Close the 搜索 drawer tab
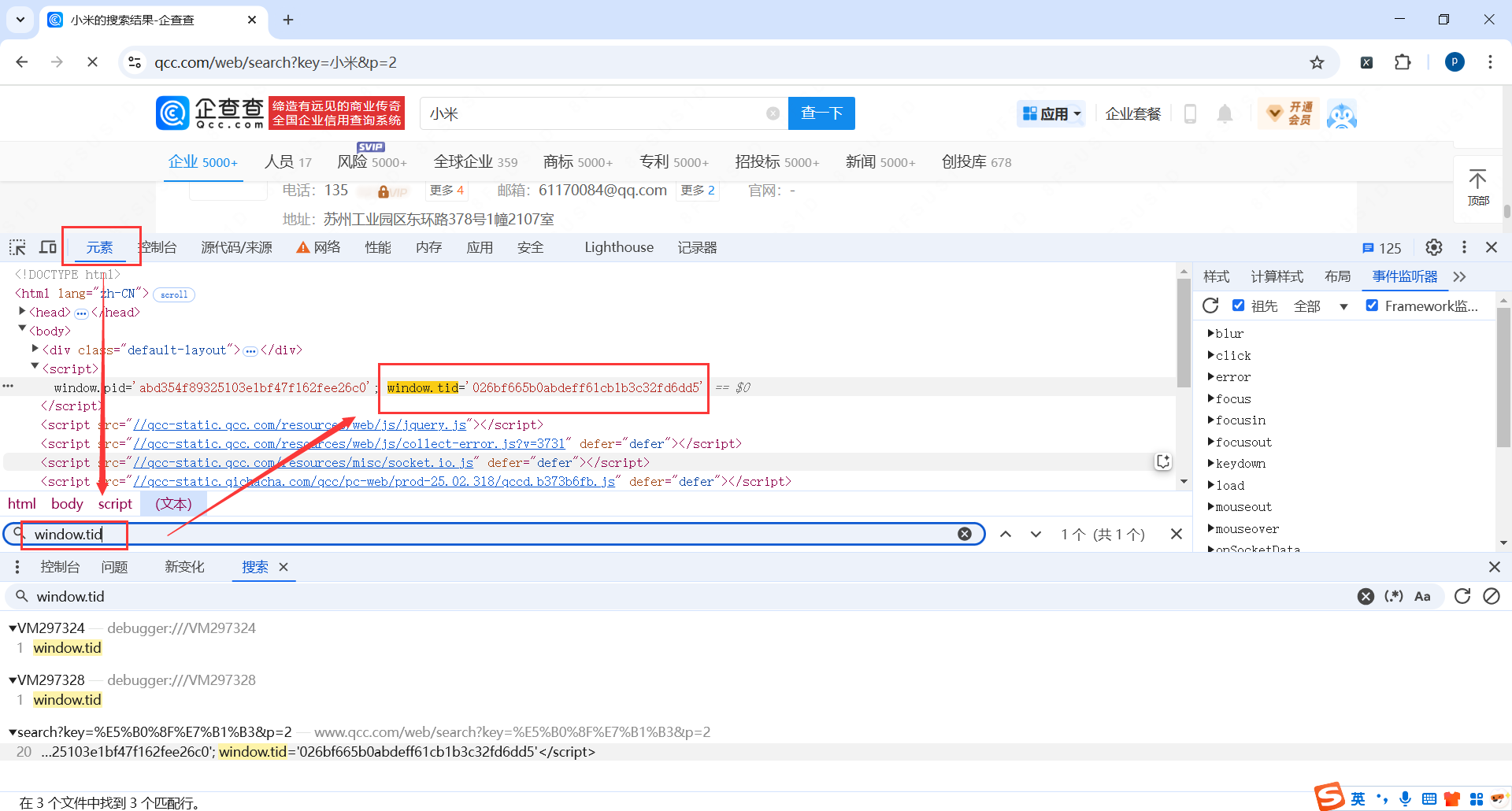Viewport: 1512px width, 811px height. (x=283, y=567)
